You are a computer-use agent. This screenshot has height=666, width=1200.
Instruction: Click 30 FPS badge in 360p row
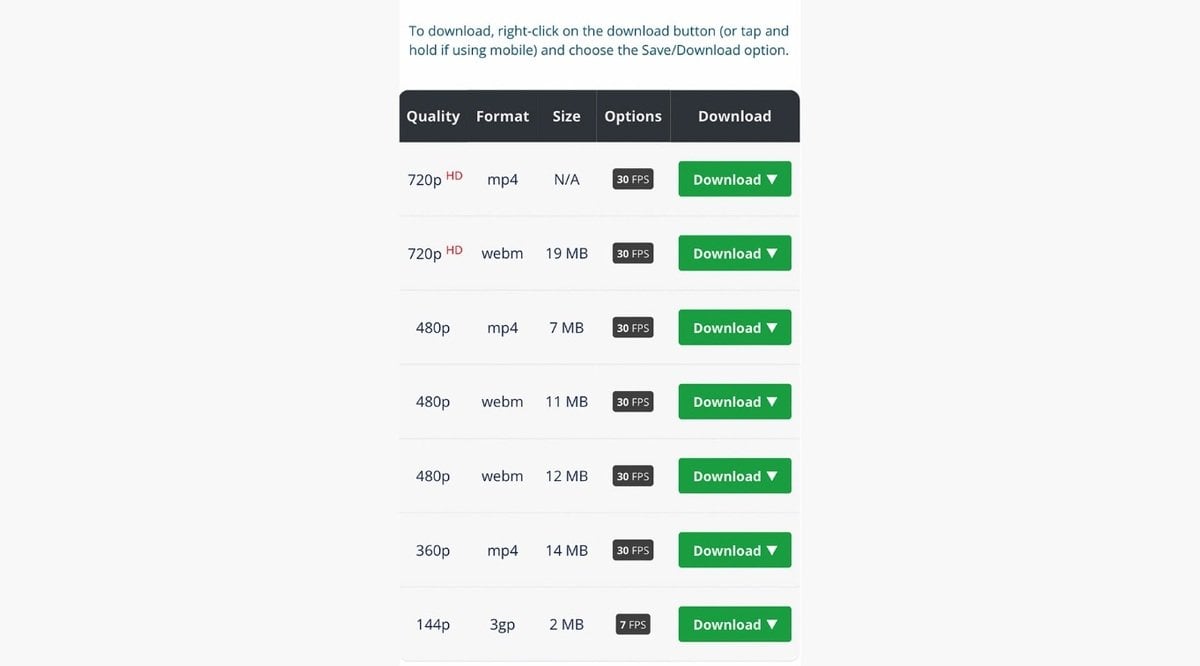point(633,551)
